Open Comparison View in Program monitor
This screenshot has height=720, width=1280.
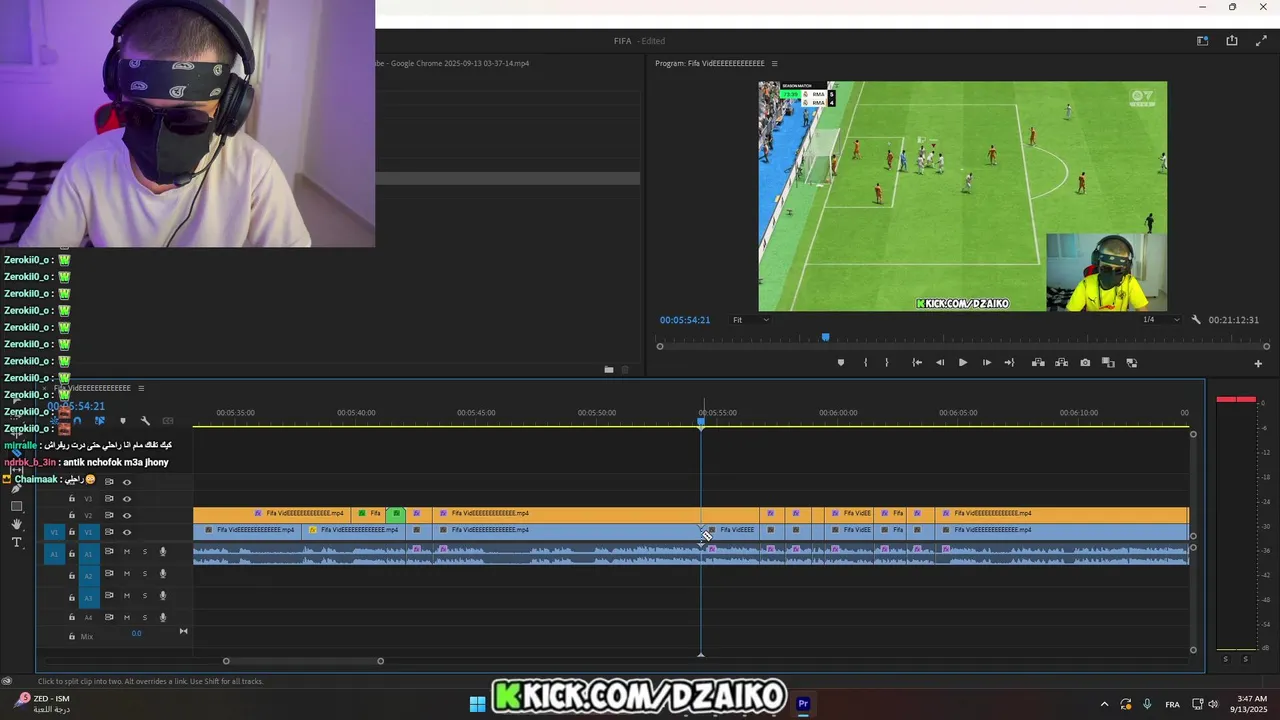click(1108, 363)
